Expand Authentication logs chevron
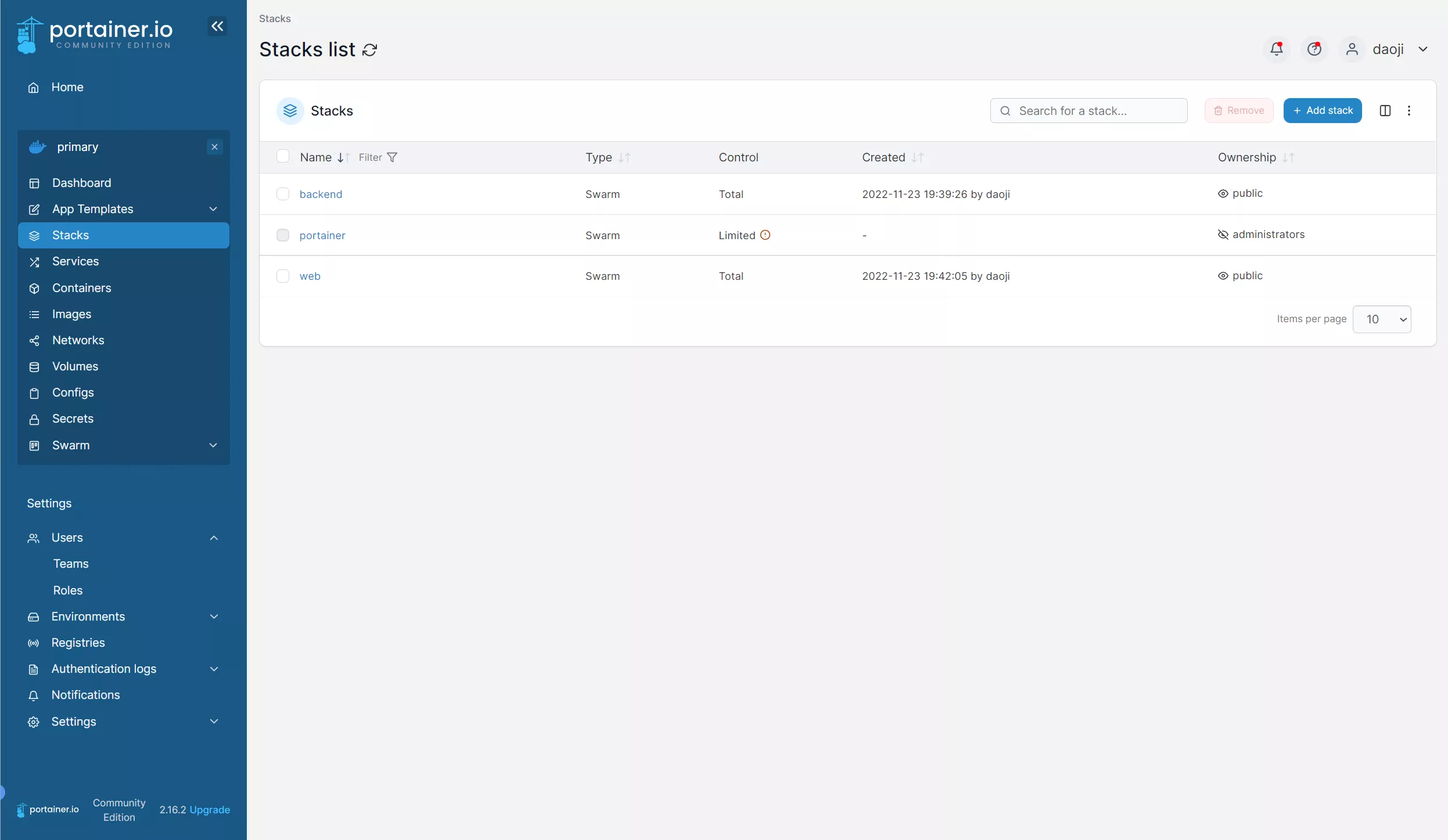Image resolution: width=1448 pixels, height=840 pixels. tap(214, 669)
